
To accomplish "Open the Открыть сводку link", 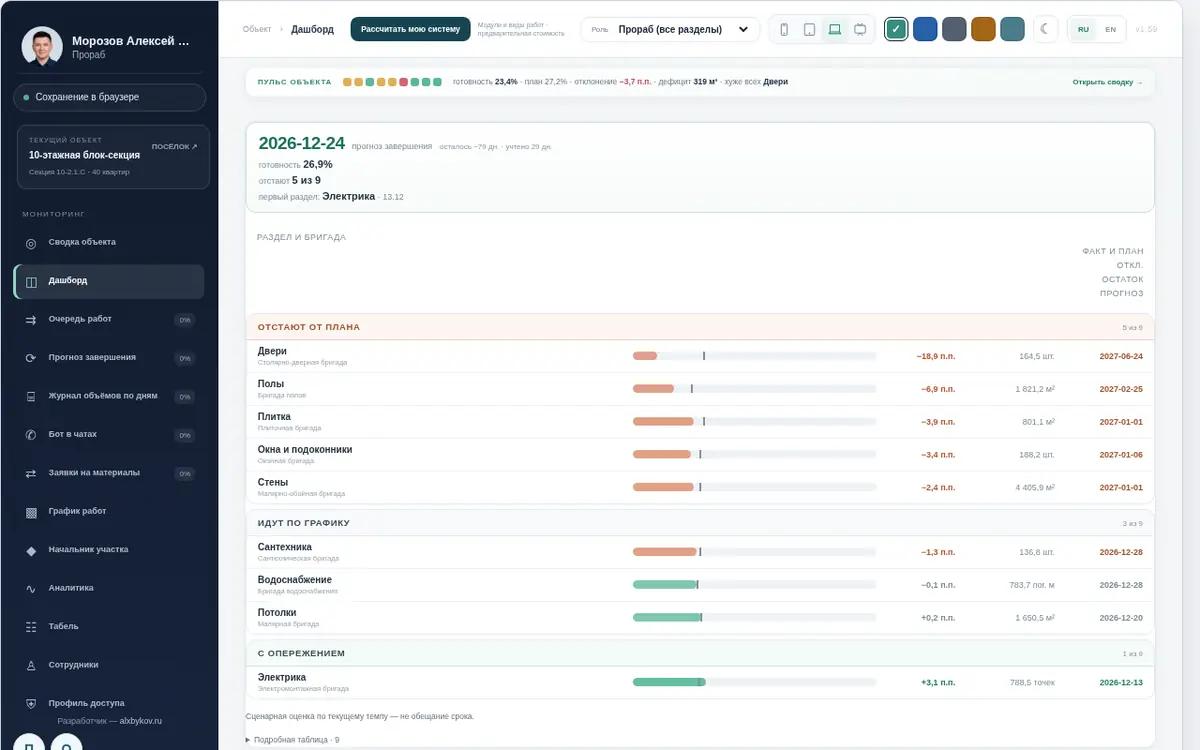I will point(1108,82).
